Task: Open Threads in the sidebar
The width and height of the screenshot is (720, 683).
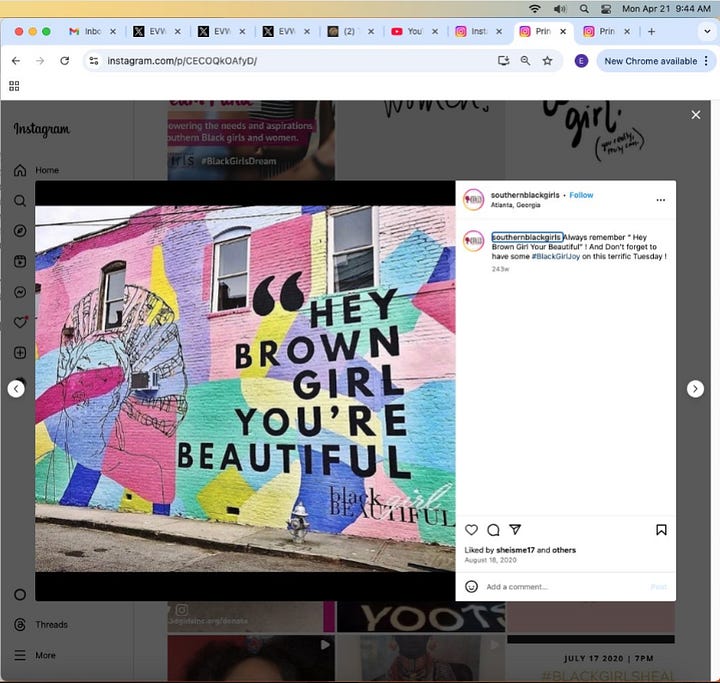Action: 40,625
